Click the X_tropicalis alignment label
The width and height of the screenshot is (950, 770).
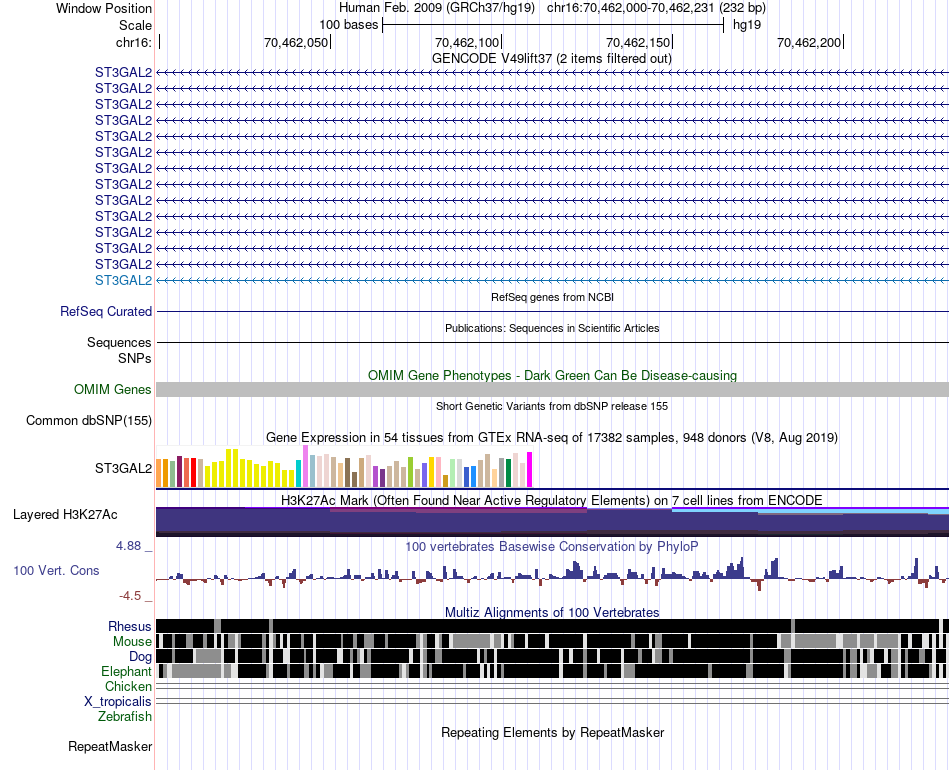click(x=118, y=702)
